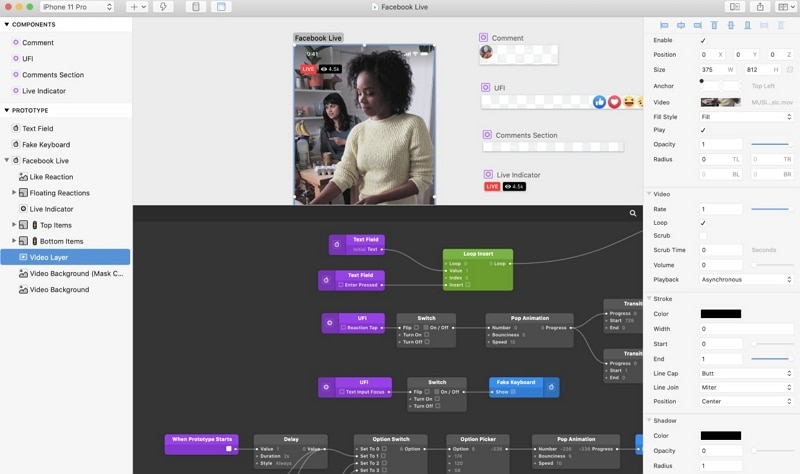Click the highlighted window layout toolbar icon
This screenshot has height=474, width=800.
pyautogui.click(x=221, y=7)
